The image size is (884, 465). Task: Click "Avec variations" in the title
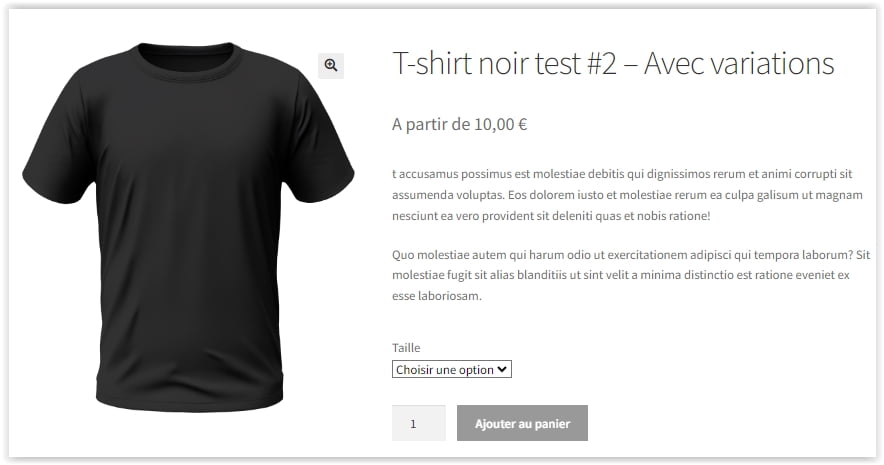(739, 63)
